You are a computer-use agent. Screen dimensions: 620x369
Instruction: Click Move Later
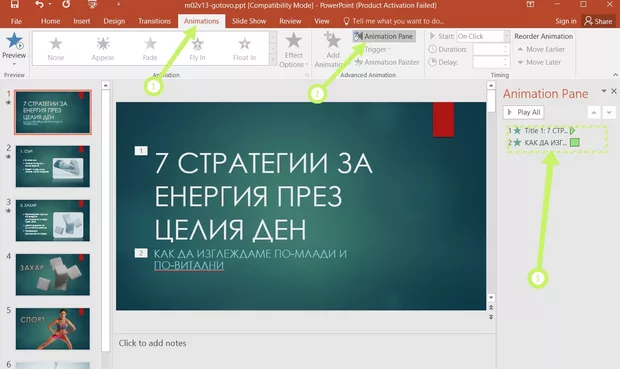tap(539, 62)
